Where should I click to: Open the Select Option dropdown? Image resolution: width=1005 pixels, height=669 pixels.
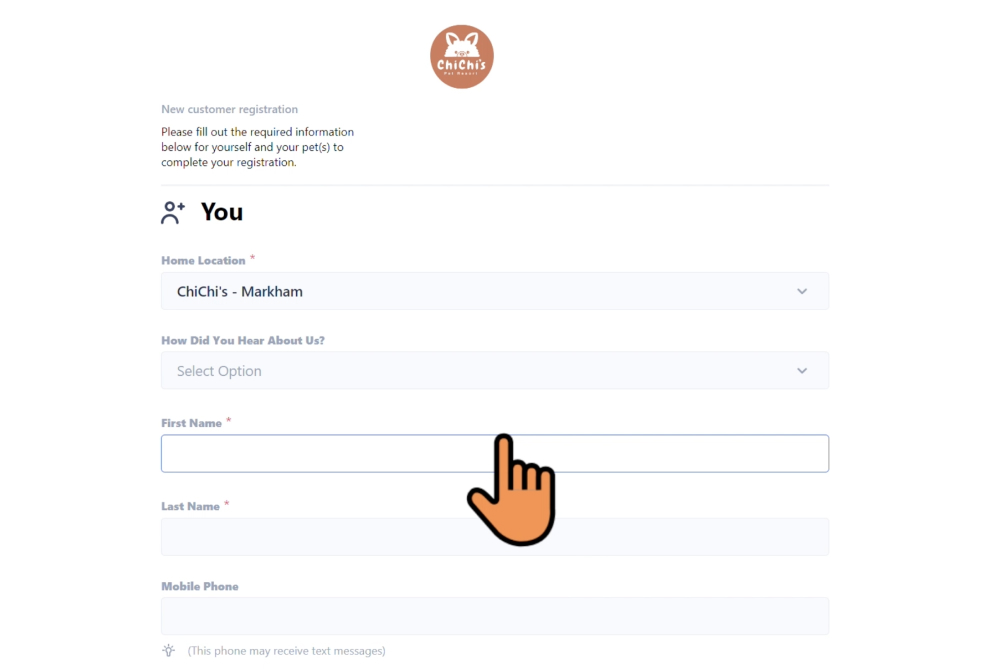click(480, 371)
